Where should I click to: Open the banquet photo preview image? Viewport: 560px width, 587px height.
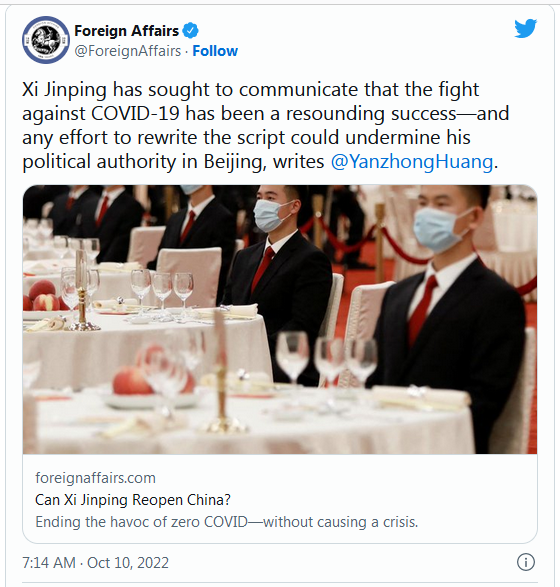280,319
